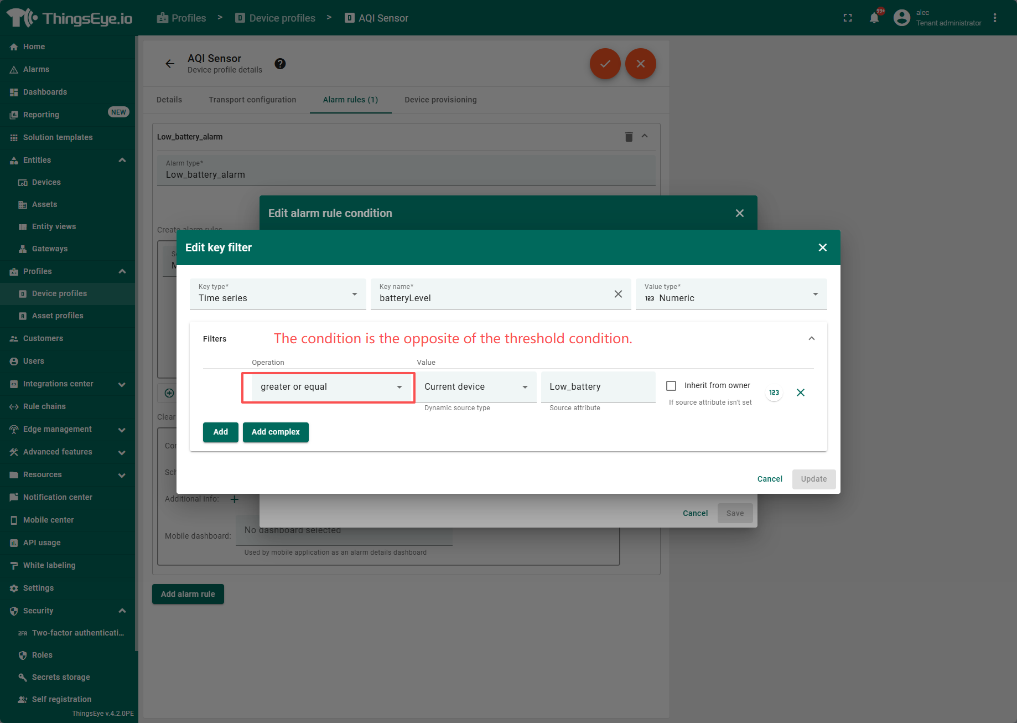Clear the batteryLevel key name field
The image size is (1017, 723).
[x=618, y=294]
